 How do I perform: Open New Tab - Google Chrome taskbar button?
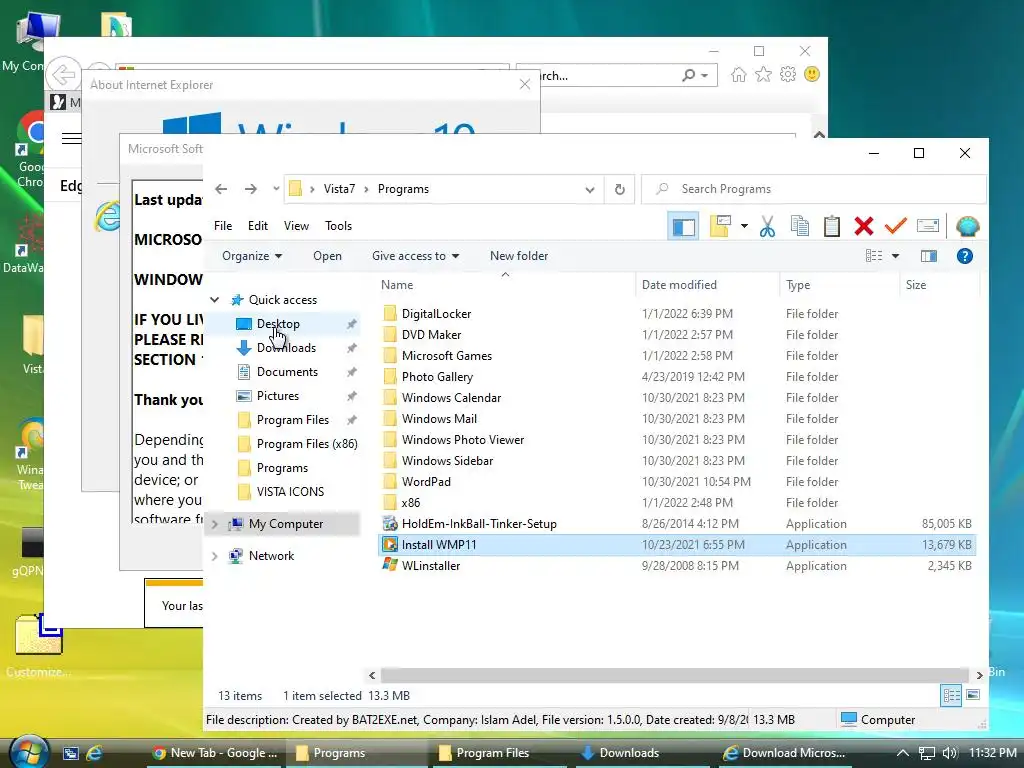pyautogui.click(x=215, y=753)
